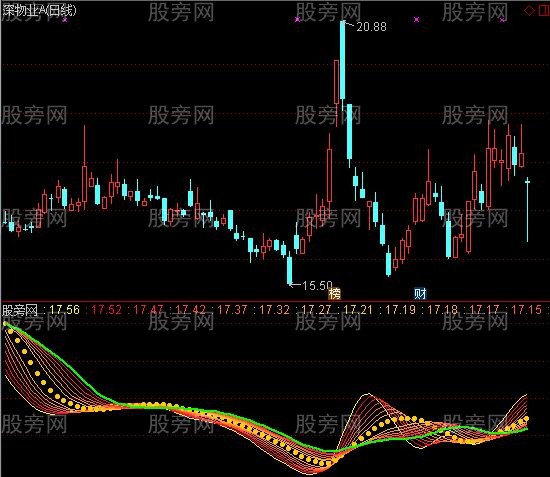Click the 股旁网 indicator name label

click(x=20, y=310)
